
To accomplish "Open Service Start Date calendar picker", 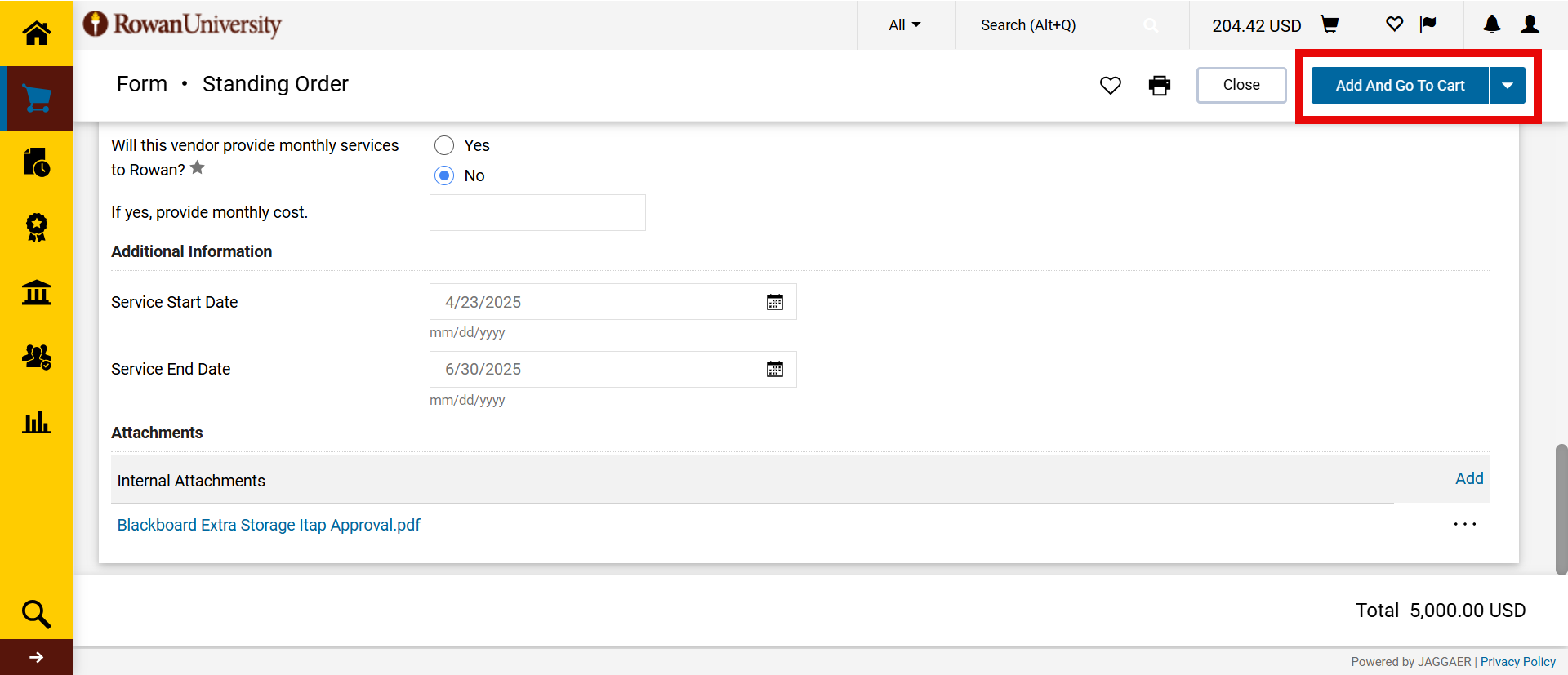I will pyautogui.click(x=774, y=303).
